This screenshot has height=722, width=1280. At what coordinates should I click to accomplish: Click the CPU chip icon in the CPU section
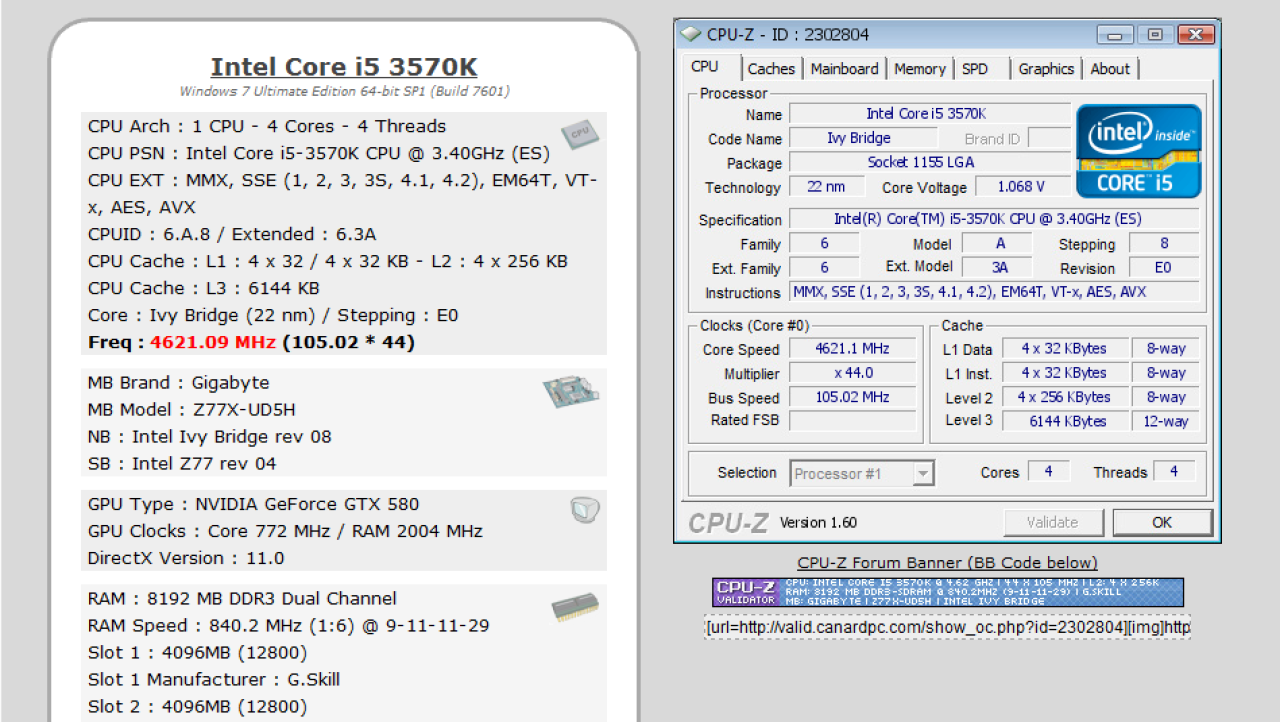(x=580, y=133)
